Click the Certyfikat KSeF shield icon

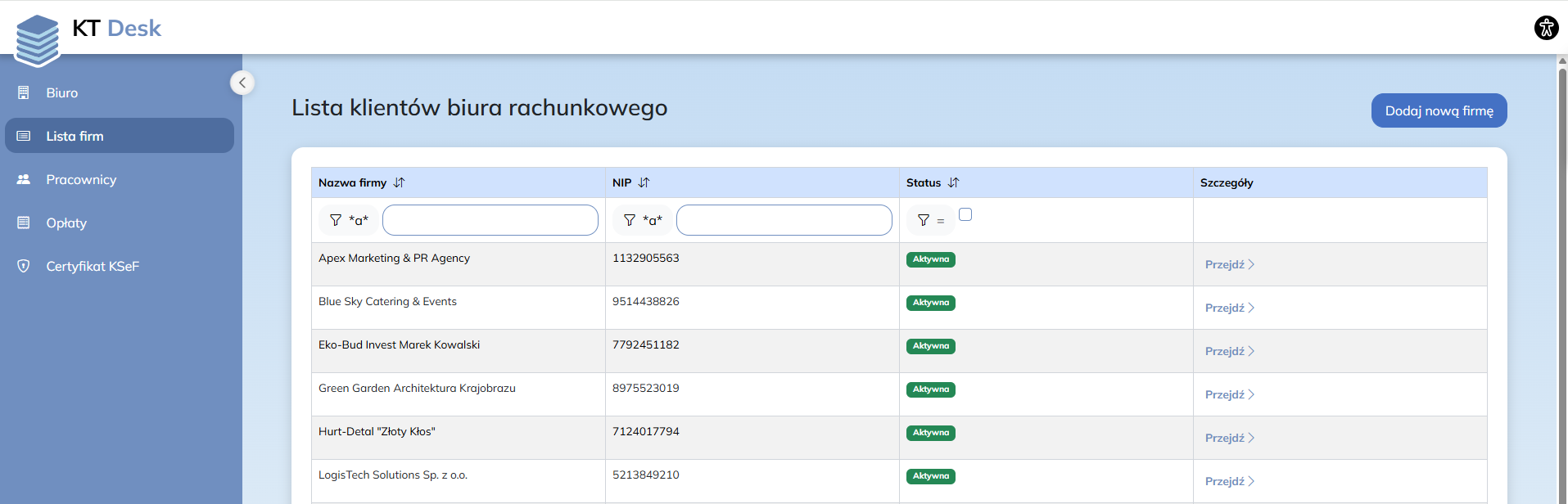(24, 266)
